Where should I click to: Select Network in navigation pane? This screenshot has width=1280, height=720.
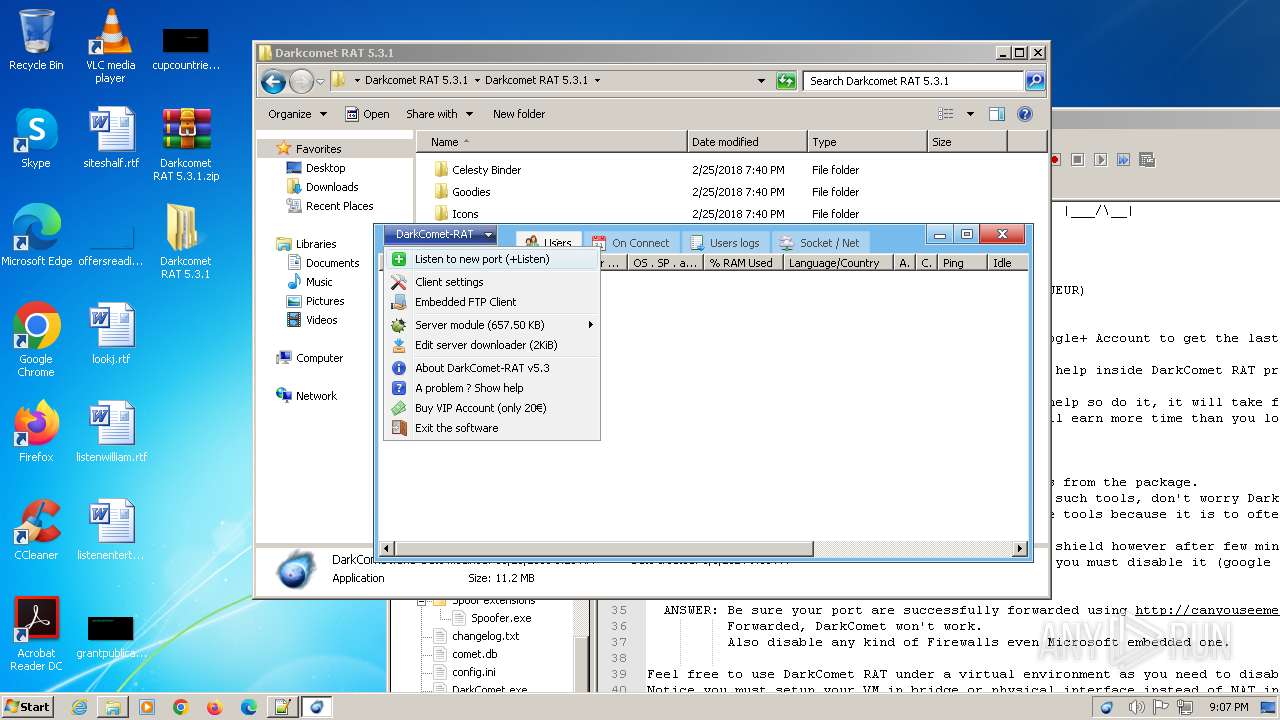tap(316, 396)
